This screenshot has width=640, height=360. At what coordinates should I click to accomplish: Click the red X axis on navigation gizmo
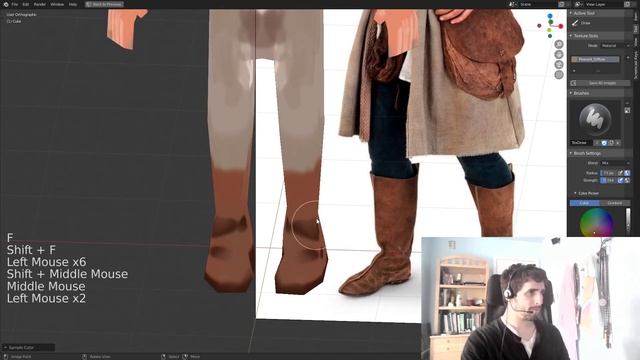click(561, 26)
